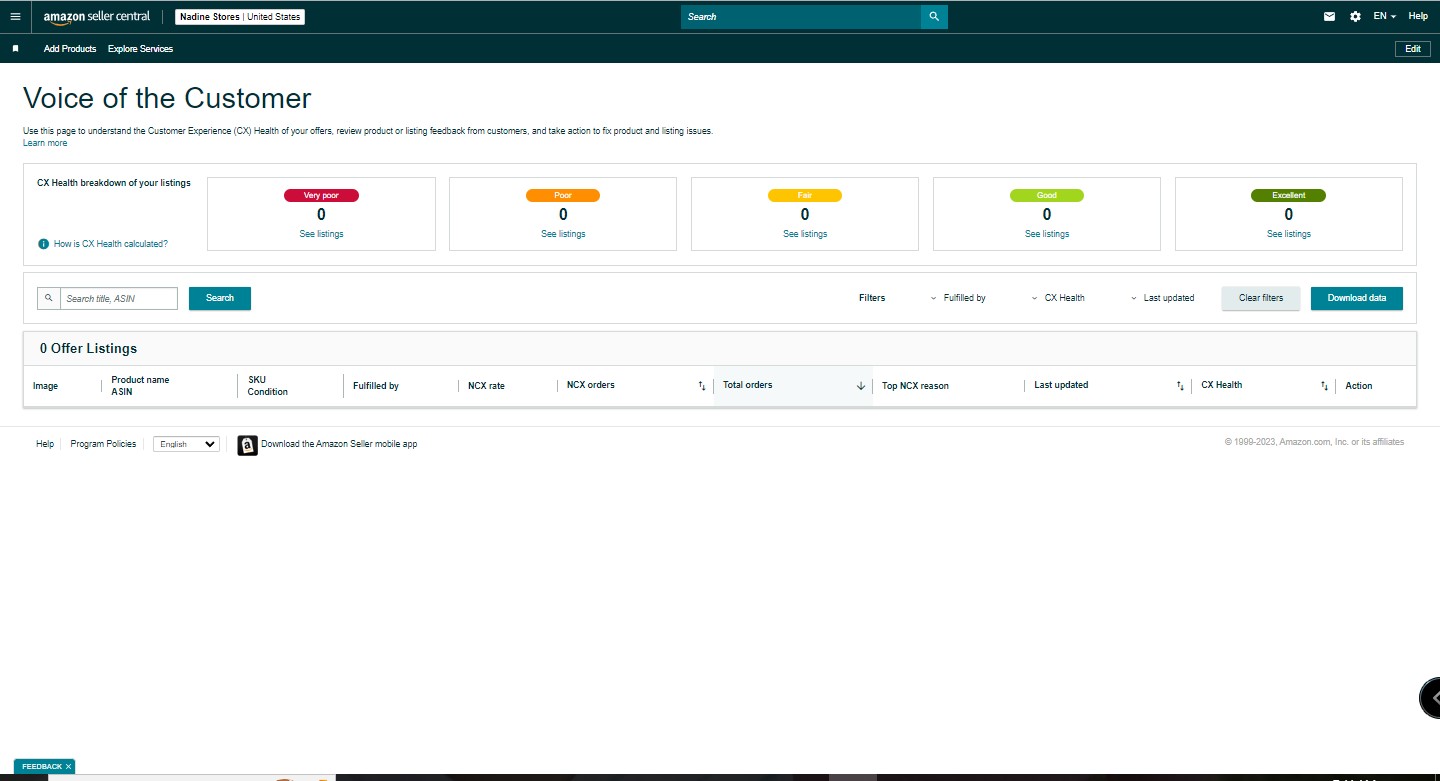Viewport: 1440px width, 781px height.
Task: Click the FEEDBACK tab label
Action: click(x=41, y=767)
